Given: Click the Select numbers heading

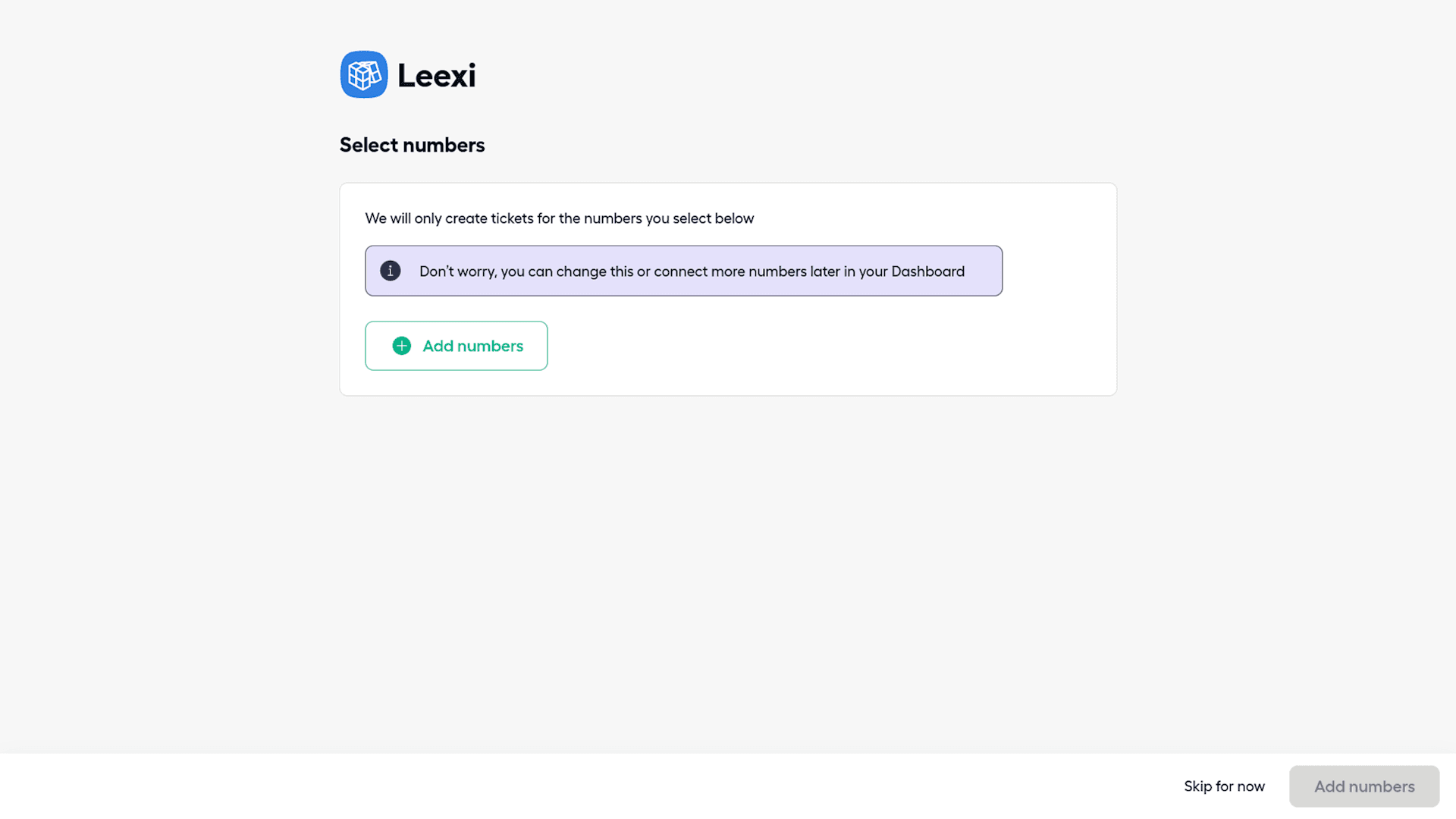Looking at the screenshot, I should point(412,145).
